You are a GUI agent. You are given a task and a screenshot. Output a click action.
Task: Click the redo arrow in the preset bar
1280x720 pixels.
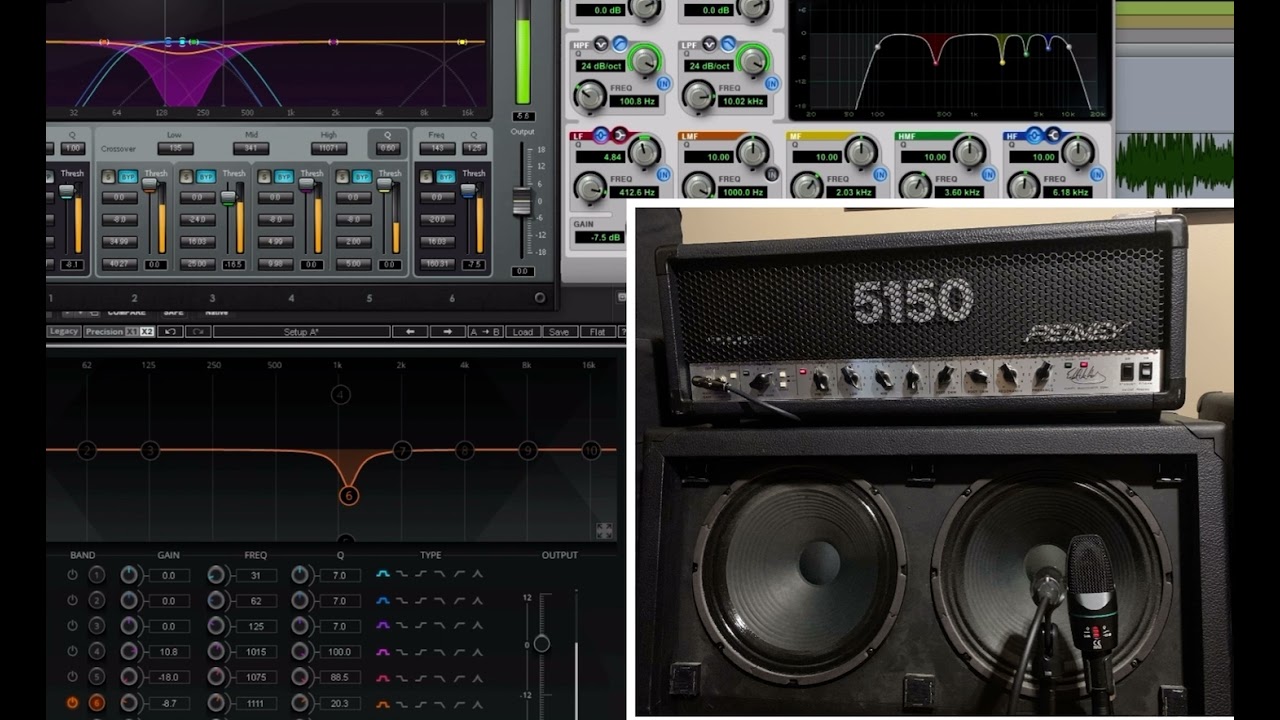pyautogui.click(x=197, y=332)
